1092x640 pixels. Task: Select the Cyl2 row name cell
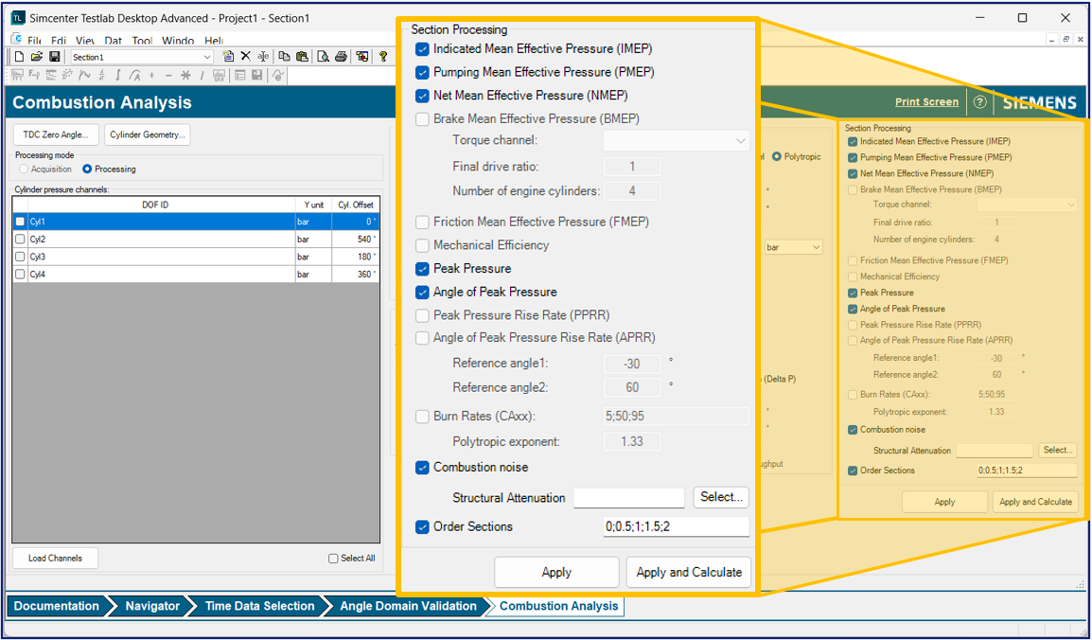pyautogui.click(x=161, y=239)
